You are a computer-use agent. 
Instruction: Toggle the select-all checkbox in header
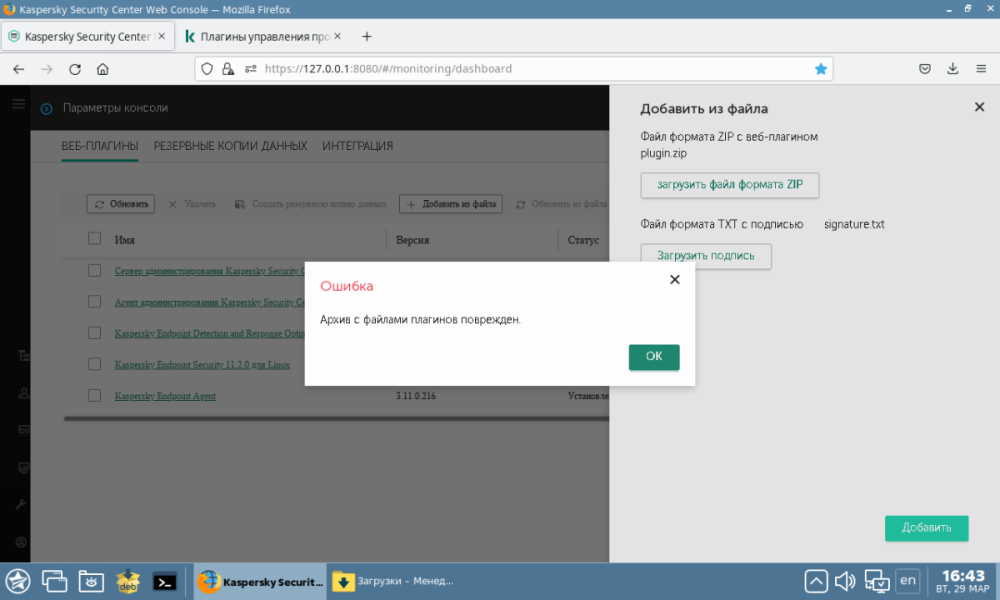point(94,238)
